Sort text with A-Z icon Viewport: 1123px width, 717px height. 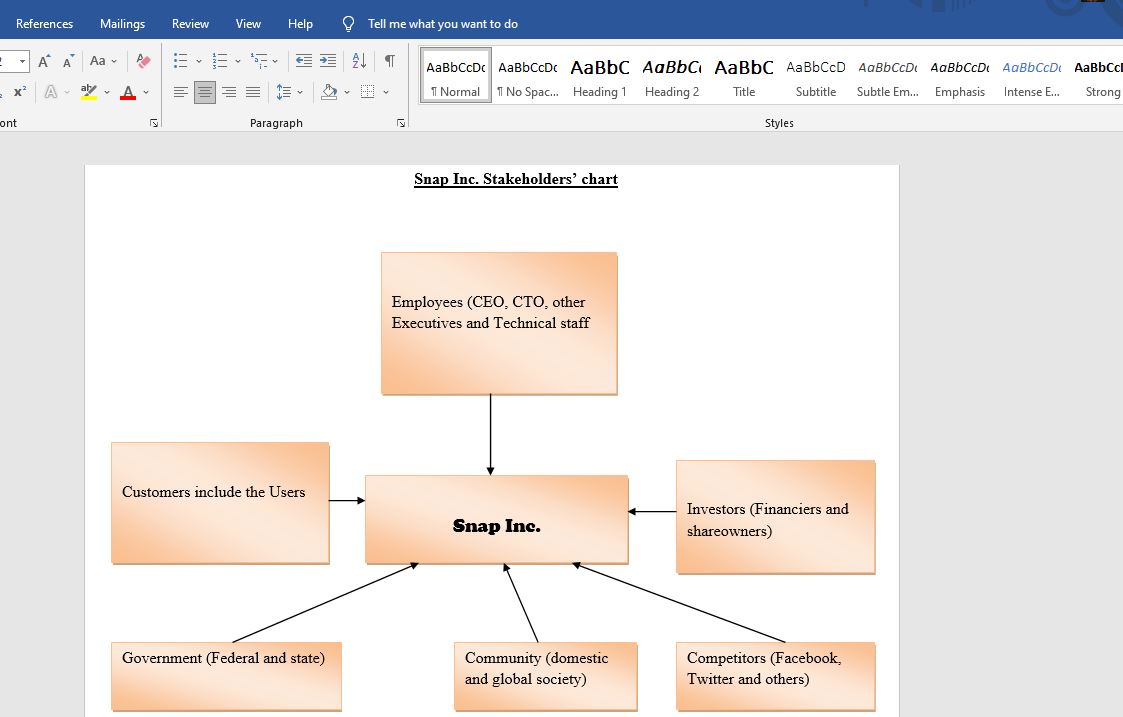360,61
